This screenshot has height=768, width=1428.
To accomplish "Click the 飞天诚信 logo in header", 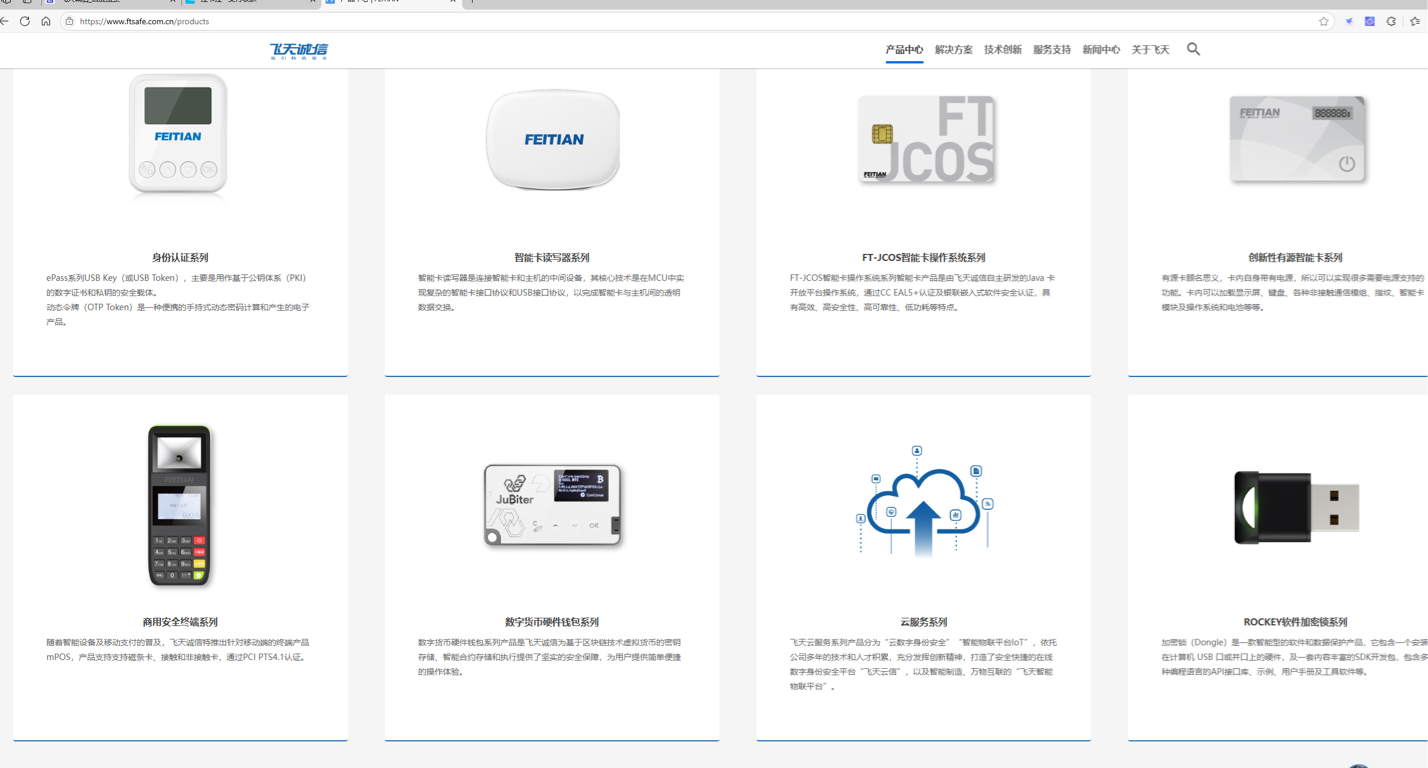I will (298, 50).
